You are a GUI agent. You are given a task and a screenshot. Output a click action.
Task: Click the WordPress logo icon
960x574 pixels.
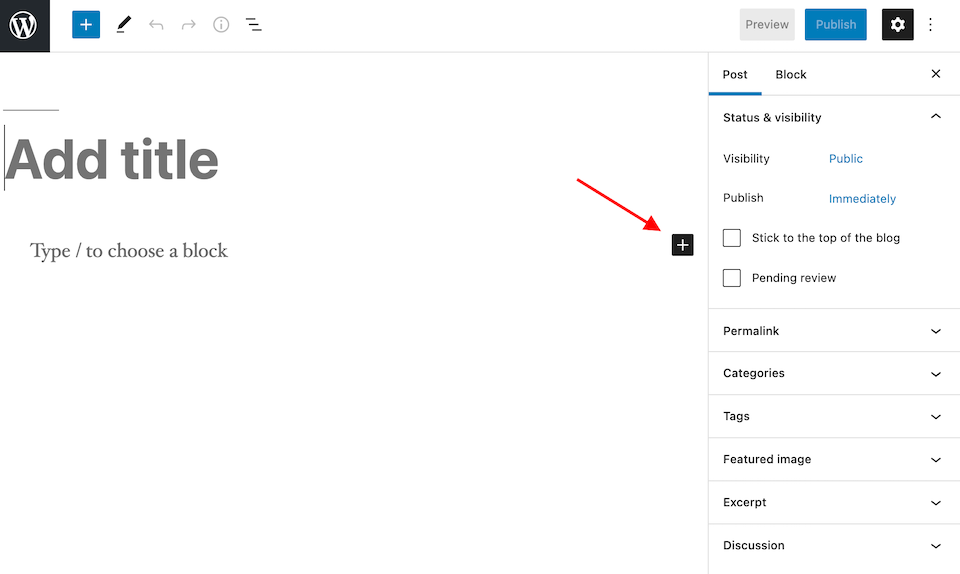(24, 25)
